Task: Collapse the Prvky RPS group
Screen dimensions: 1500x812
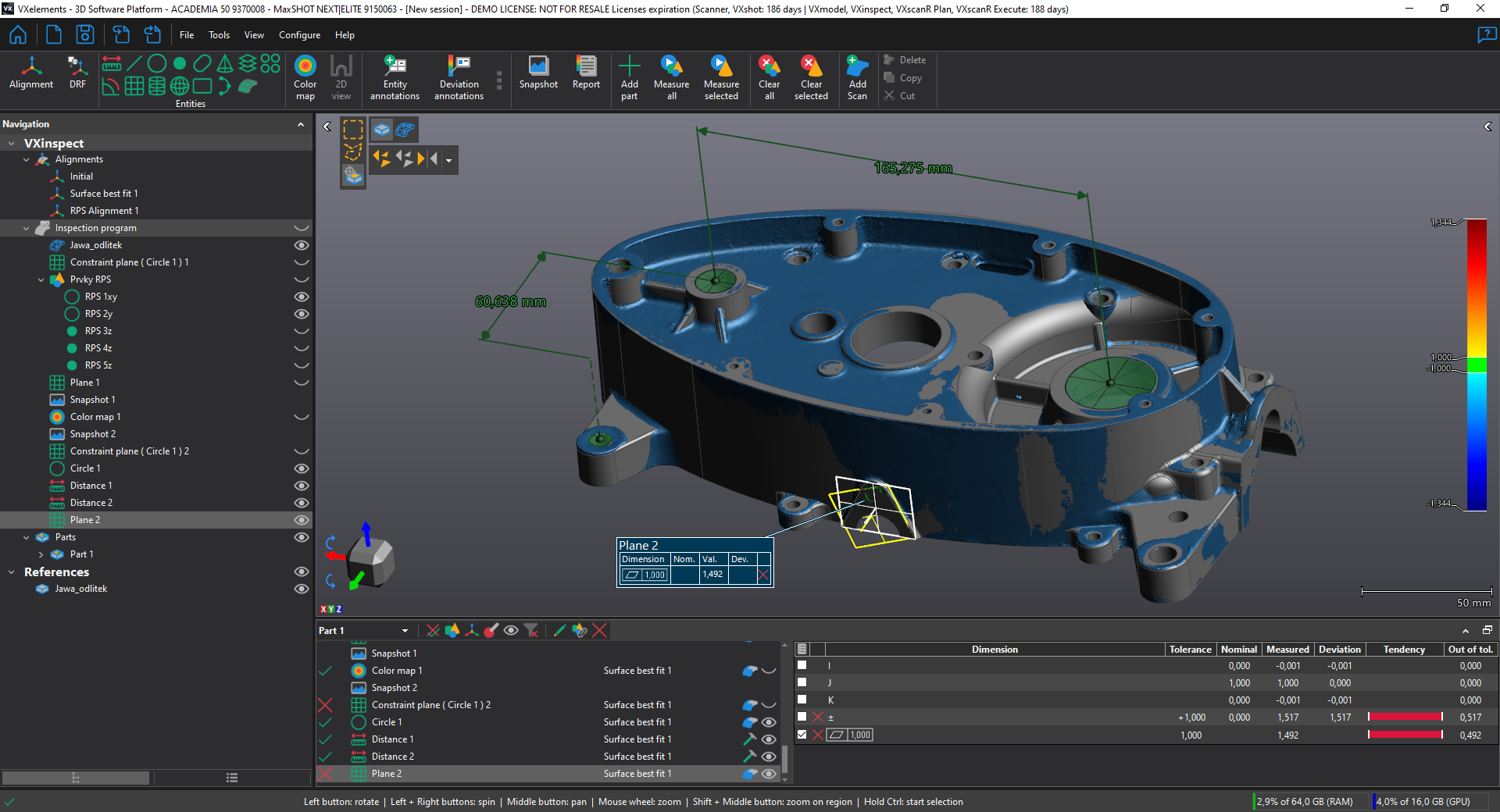Action: 41,280
